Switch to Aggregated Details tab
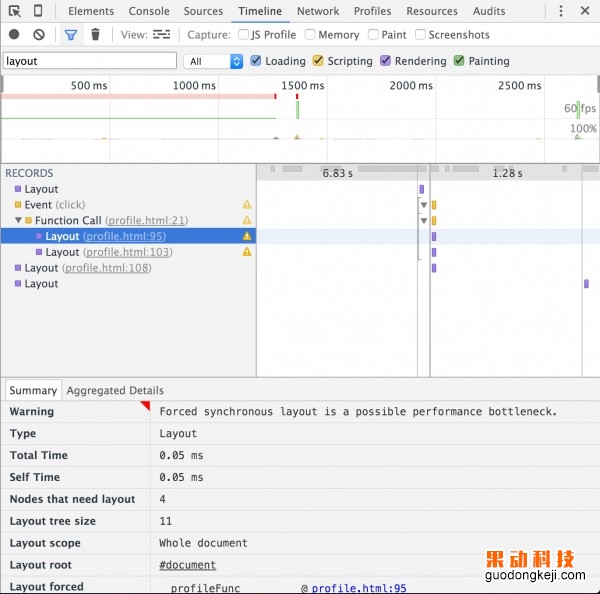 tap(115, 390)
